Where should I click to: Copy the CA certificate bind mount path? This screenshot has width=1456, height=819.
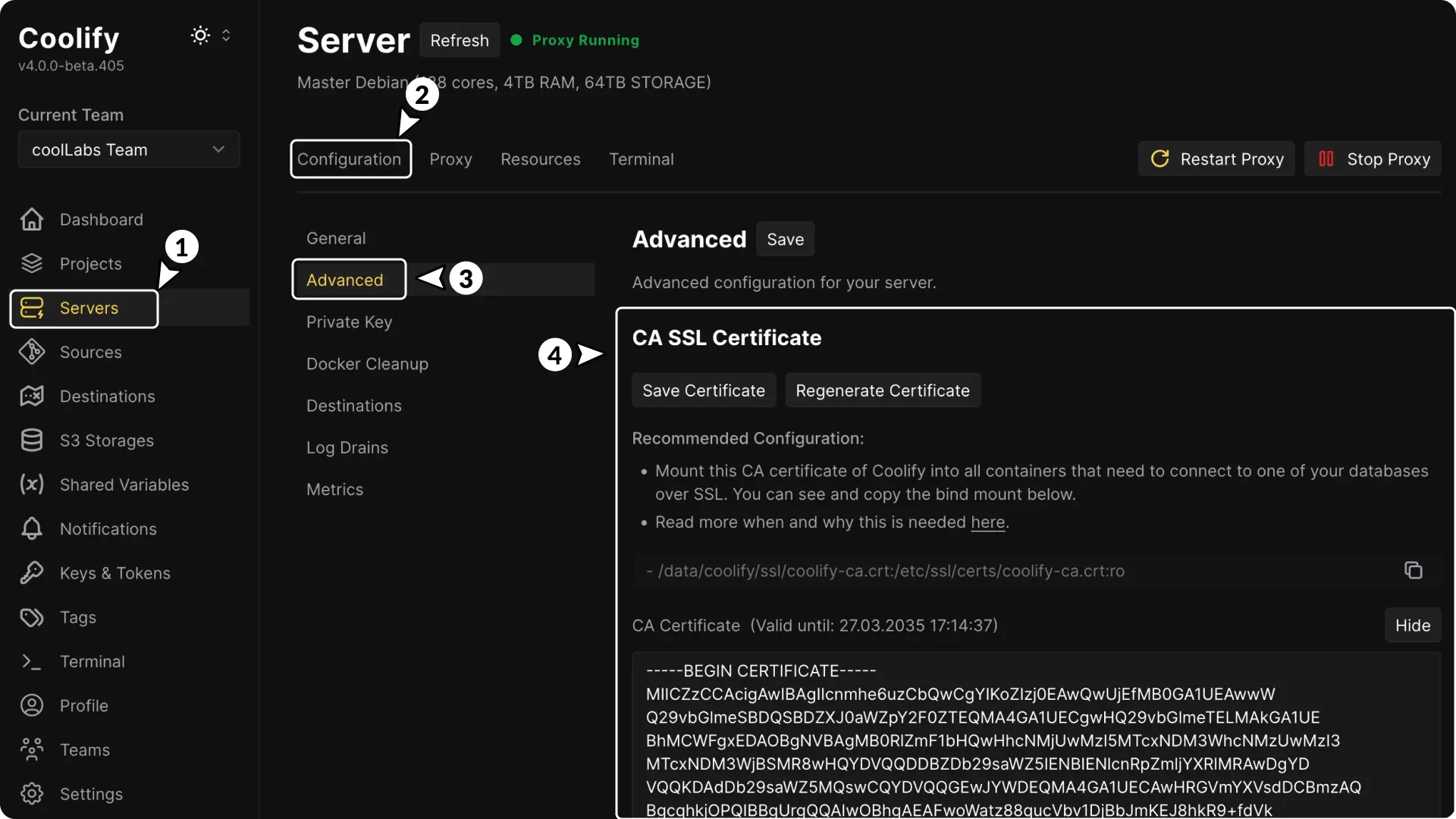(1414, 570)
